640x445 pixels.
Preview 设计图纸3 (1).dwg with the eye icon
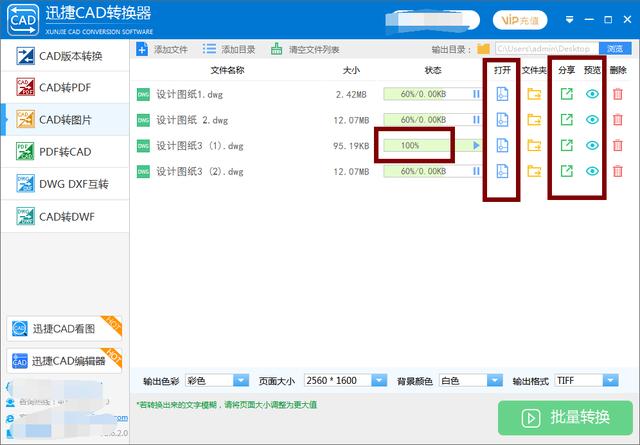coord(592,145)
